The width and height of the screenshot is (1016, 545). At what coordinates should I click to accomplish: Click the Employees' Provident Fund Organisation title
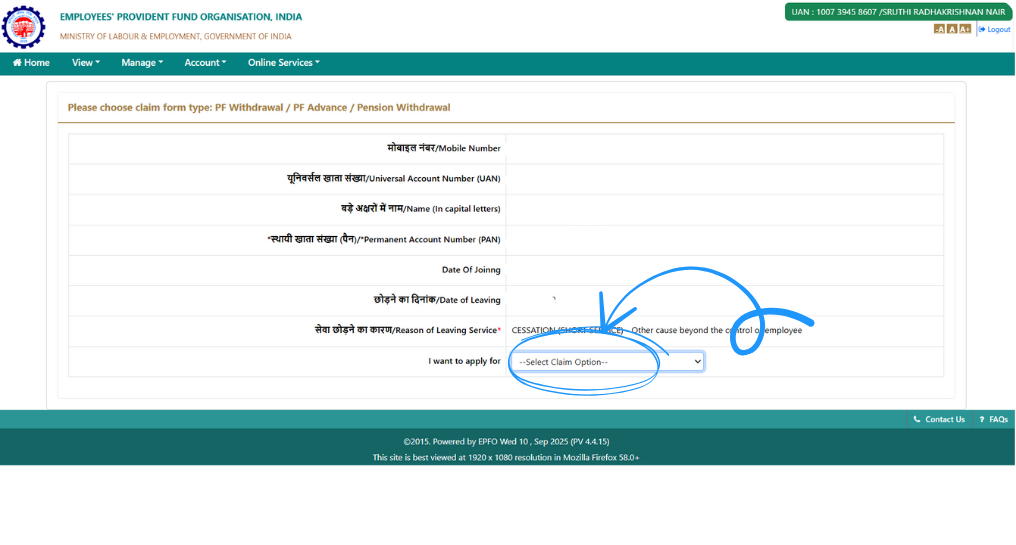pyautogui.click(x=181, y=17)
